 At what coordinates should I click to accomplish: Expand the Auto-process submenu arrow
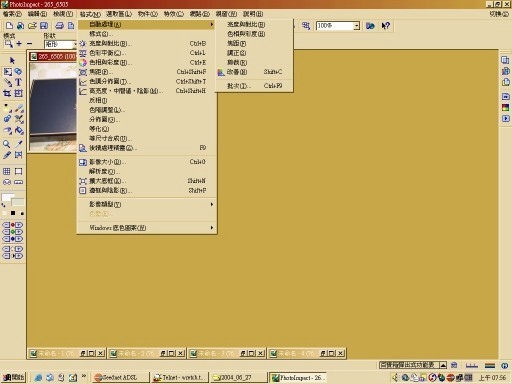tap(211, 24)
